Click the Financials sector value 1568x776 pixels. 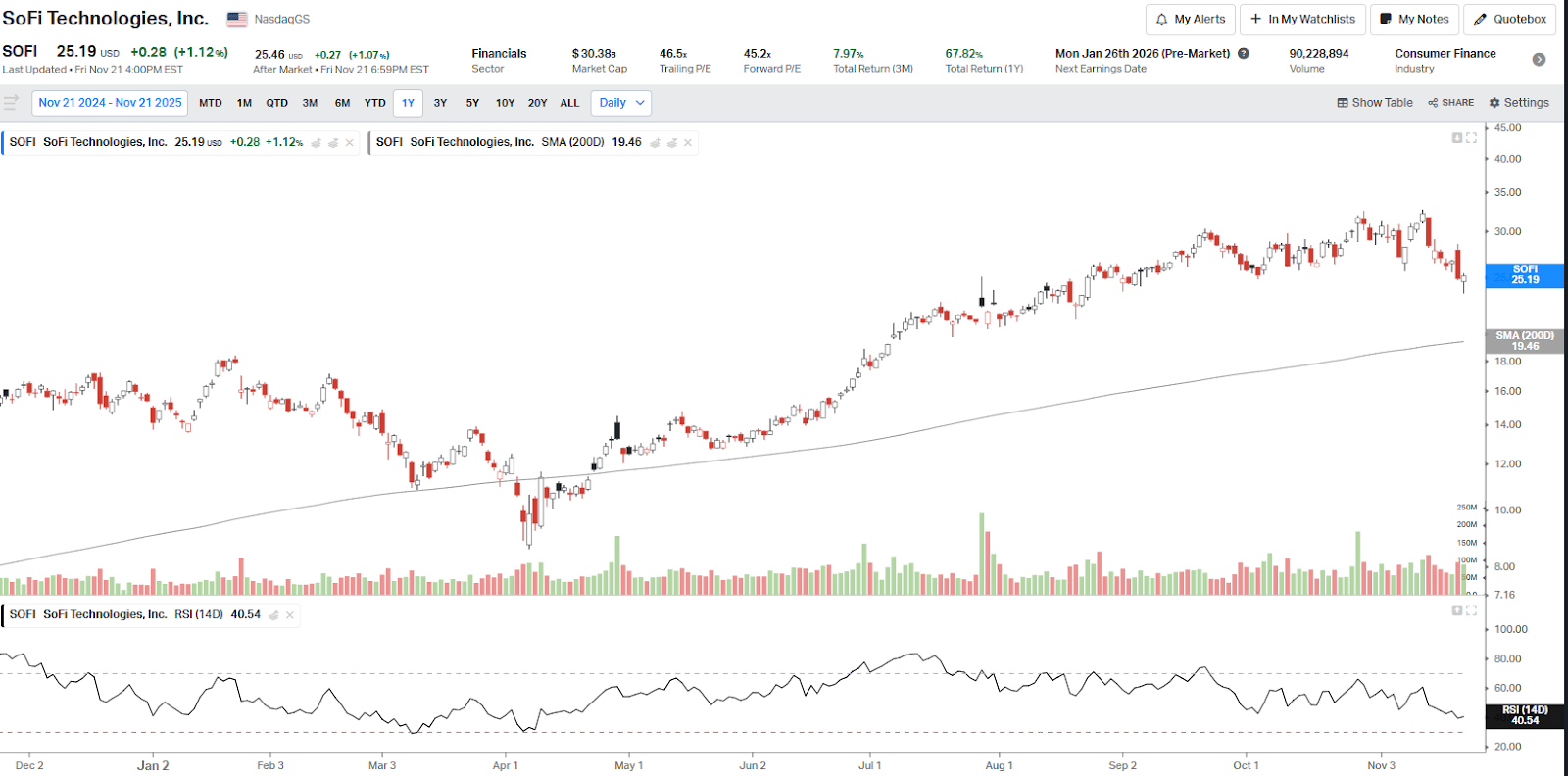pos(499,54)
